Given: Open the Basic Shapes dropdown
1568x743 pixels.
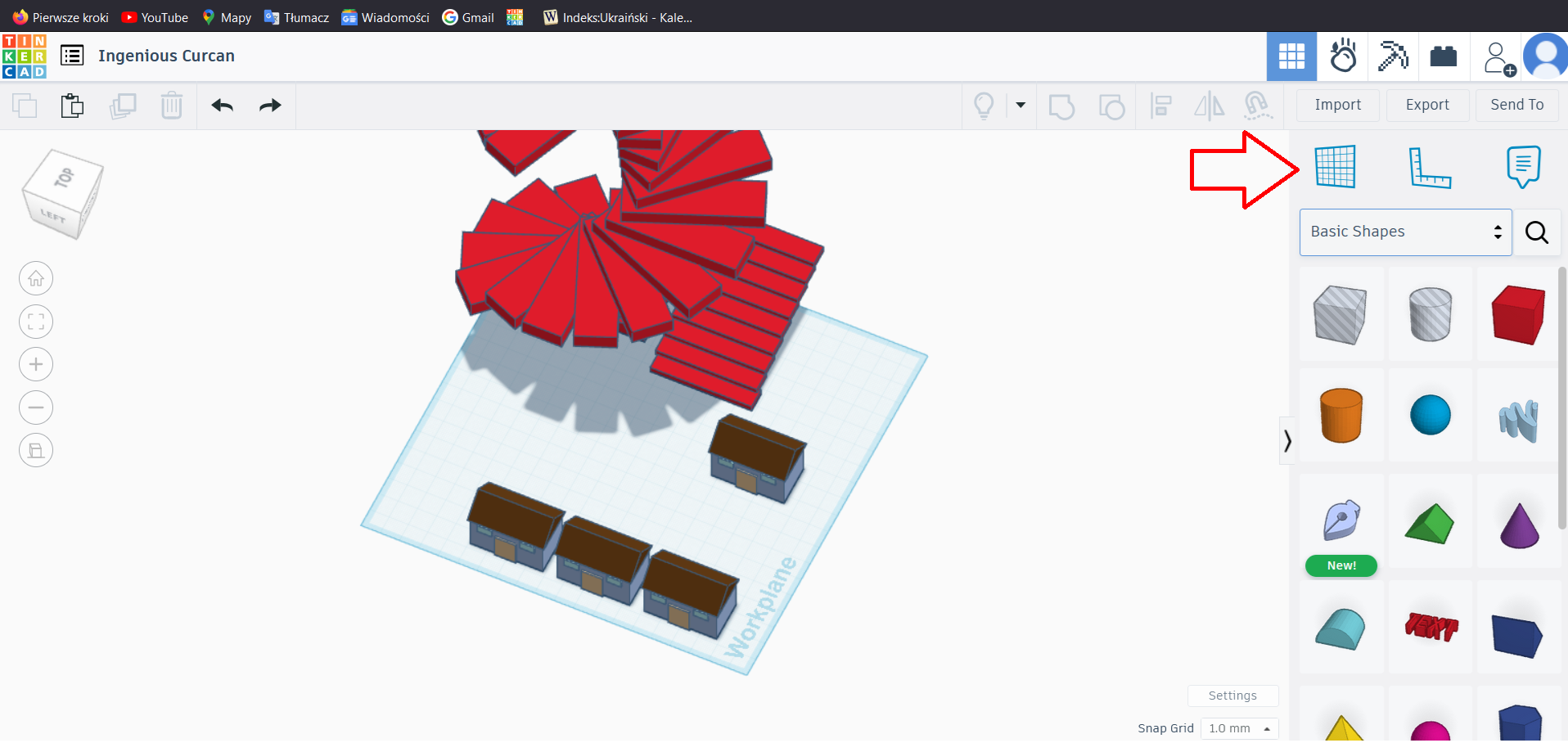Looking at the screenshot, I should coord(1404,232).
